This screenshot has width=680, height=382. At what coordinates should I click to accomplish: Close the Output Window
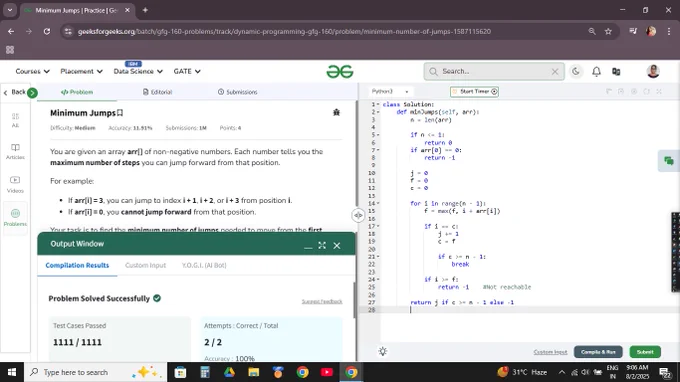pyautogui.click(x=337, y=245)
